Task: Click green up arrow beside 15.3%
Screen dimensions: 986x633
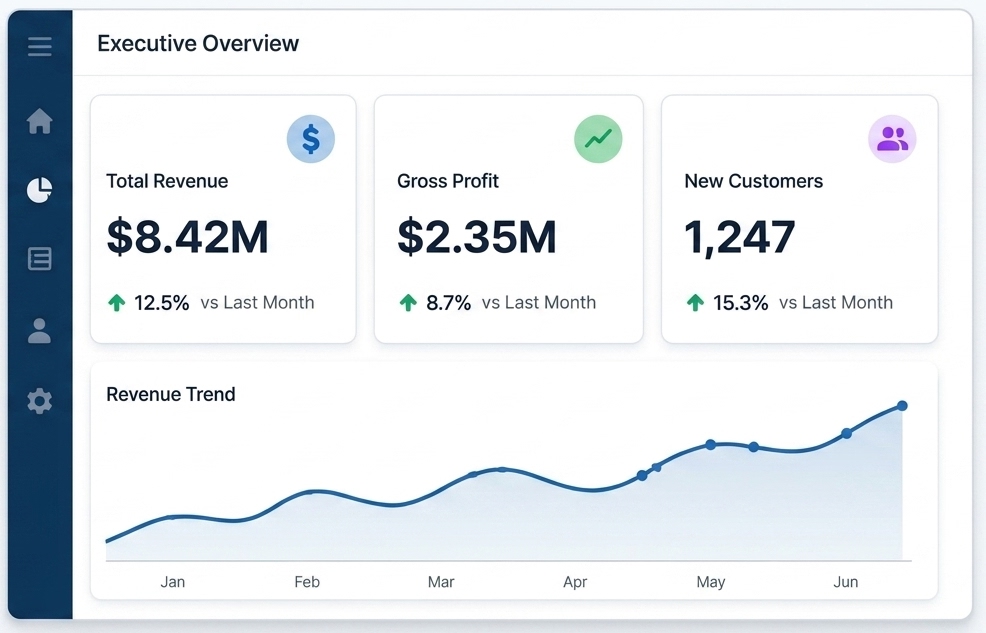Action: tap(695, 303)
